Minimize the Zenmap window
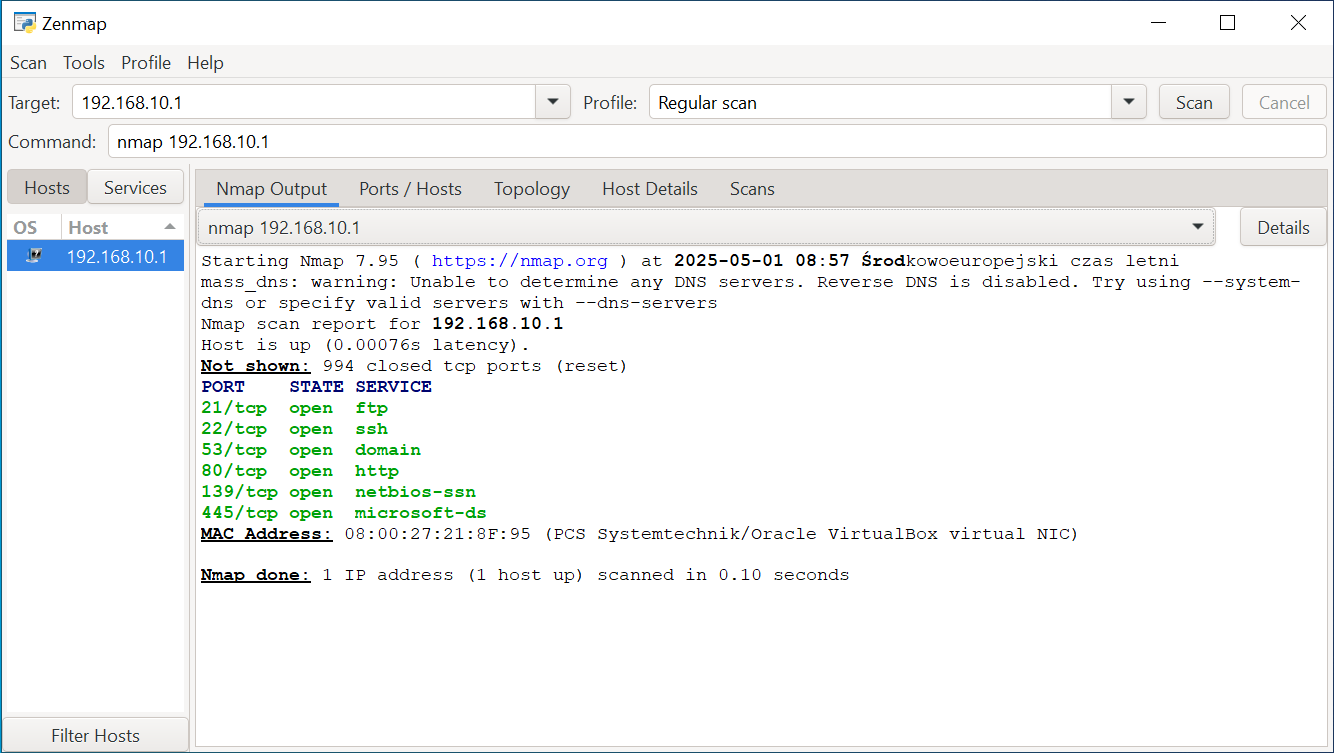Screen dimensions: 1334x753 [x=1158, y=23]
